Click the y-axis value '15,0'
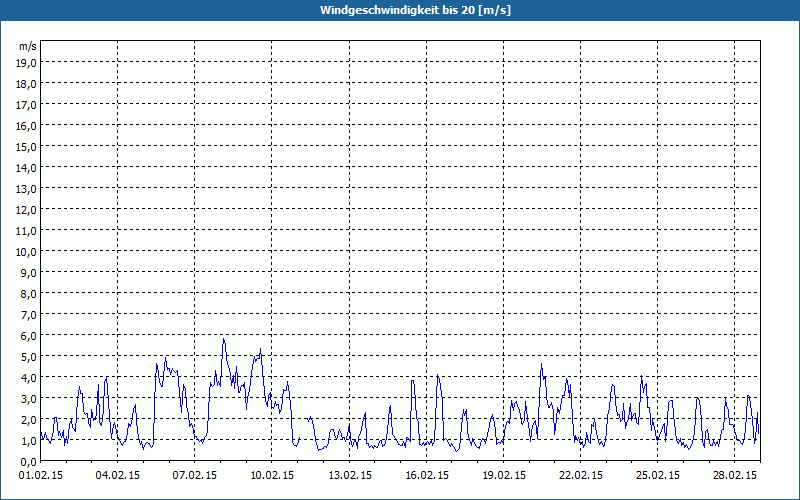Viewport: 800px width, 500px height. click(x=27, y=146)
